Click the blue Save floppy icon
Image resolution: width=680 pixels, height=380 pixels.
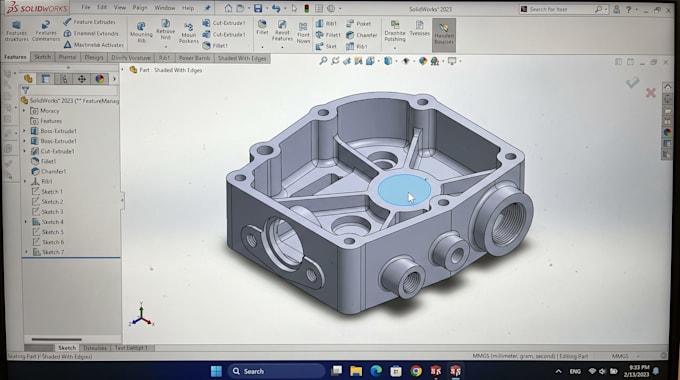pyautogui.click(x=258, y=8)
